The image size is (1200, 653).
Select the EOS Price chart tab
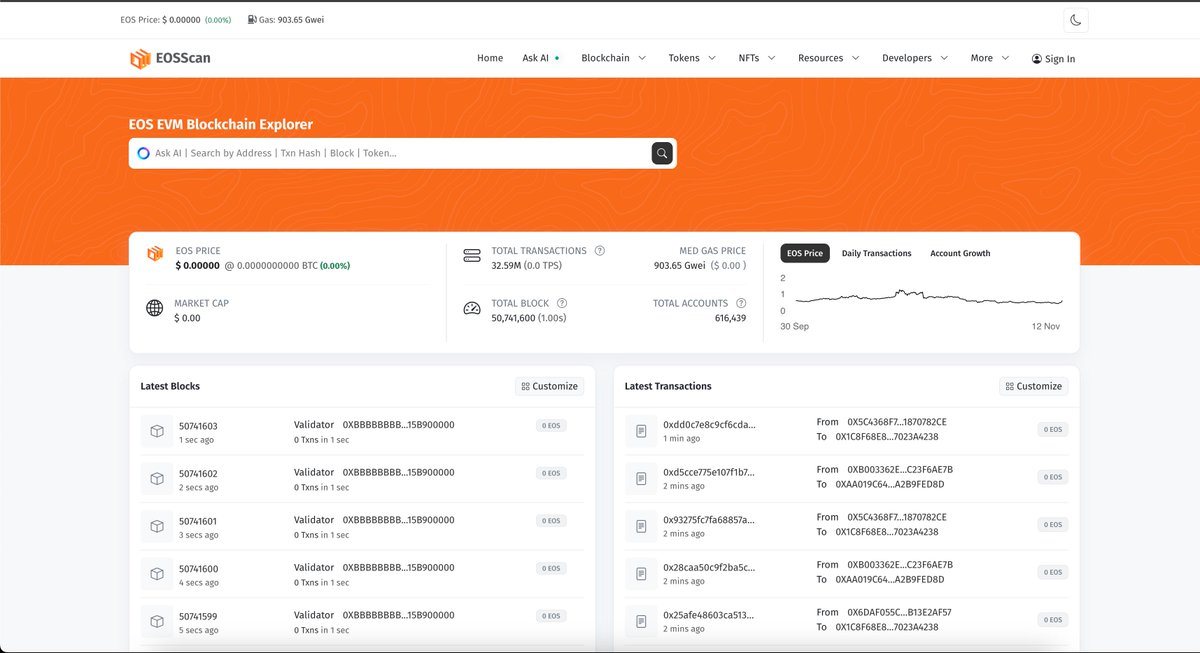pos(805,253)
